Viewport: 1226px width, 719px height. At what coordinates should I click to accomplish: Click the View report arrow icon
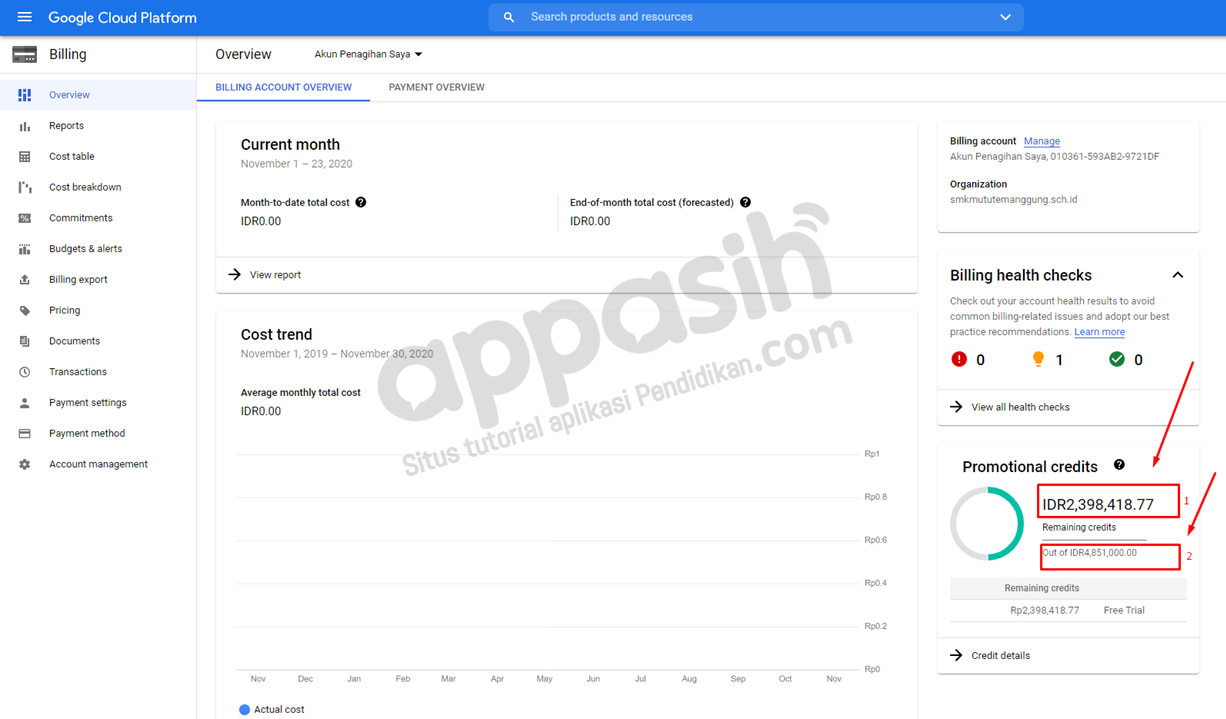pyautogui.click(x=235, y=274)
